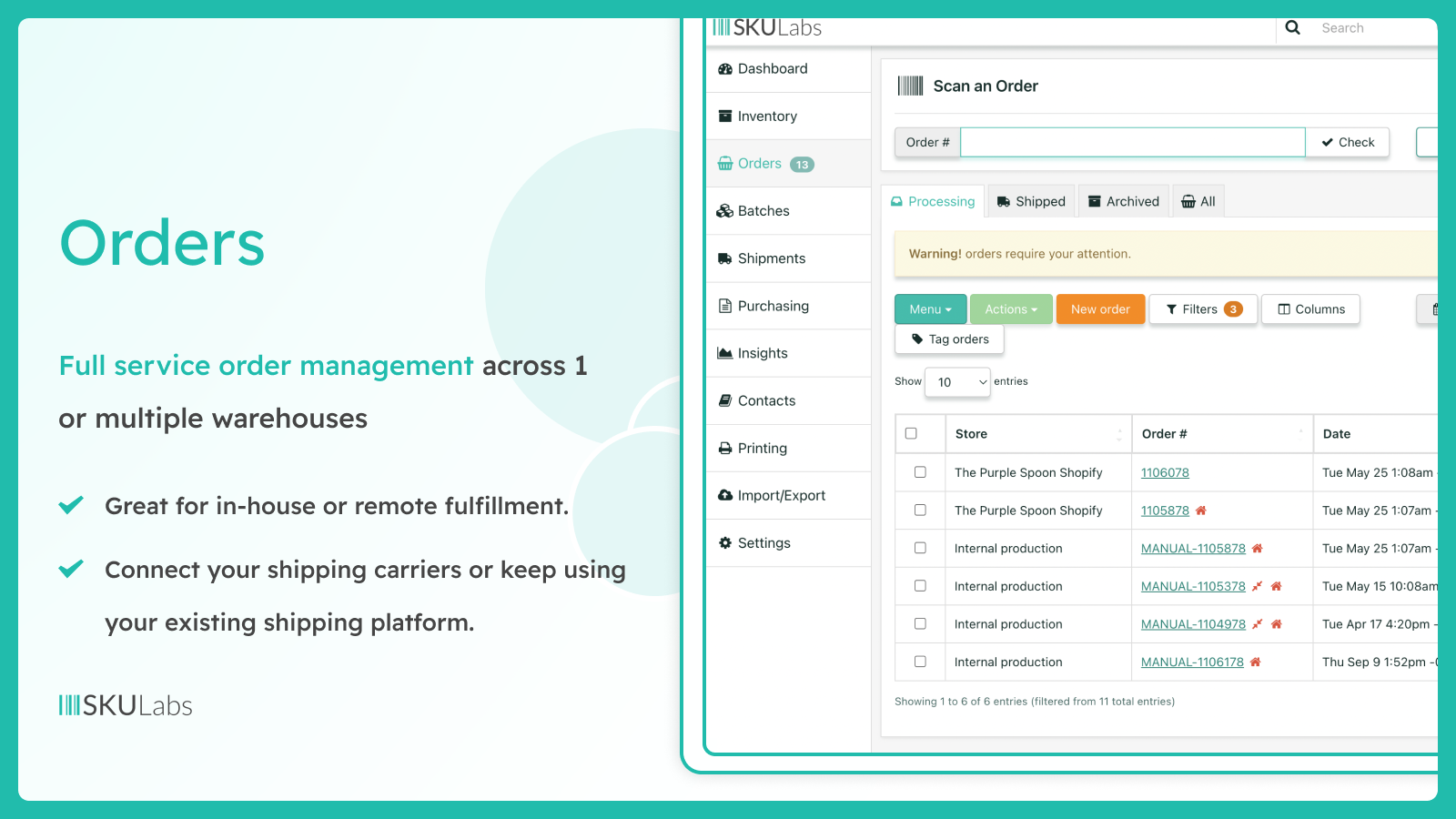Click the barcode icon beside Scan an Order
1456x819 pixels.
[x=910, y=86]
